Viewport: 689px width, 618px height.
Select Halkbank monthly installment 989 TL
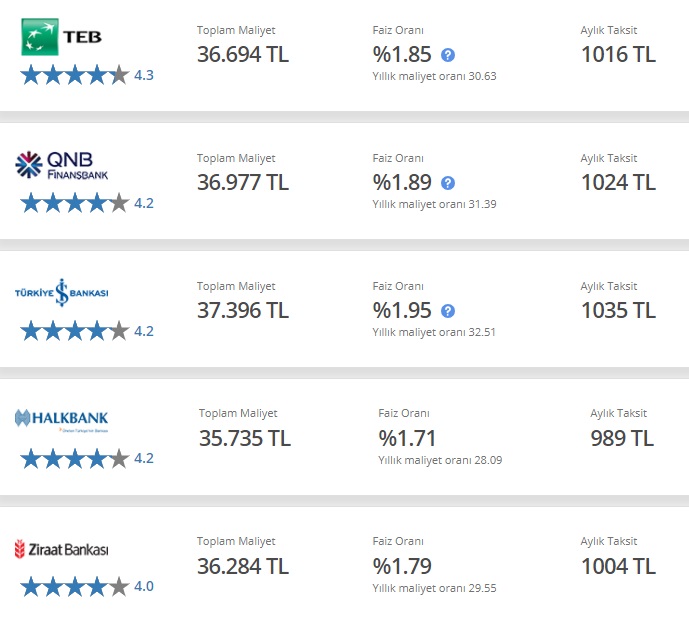coord(622,438)
